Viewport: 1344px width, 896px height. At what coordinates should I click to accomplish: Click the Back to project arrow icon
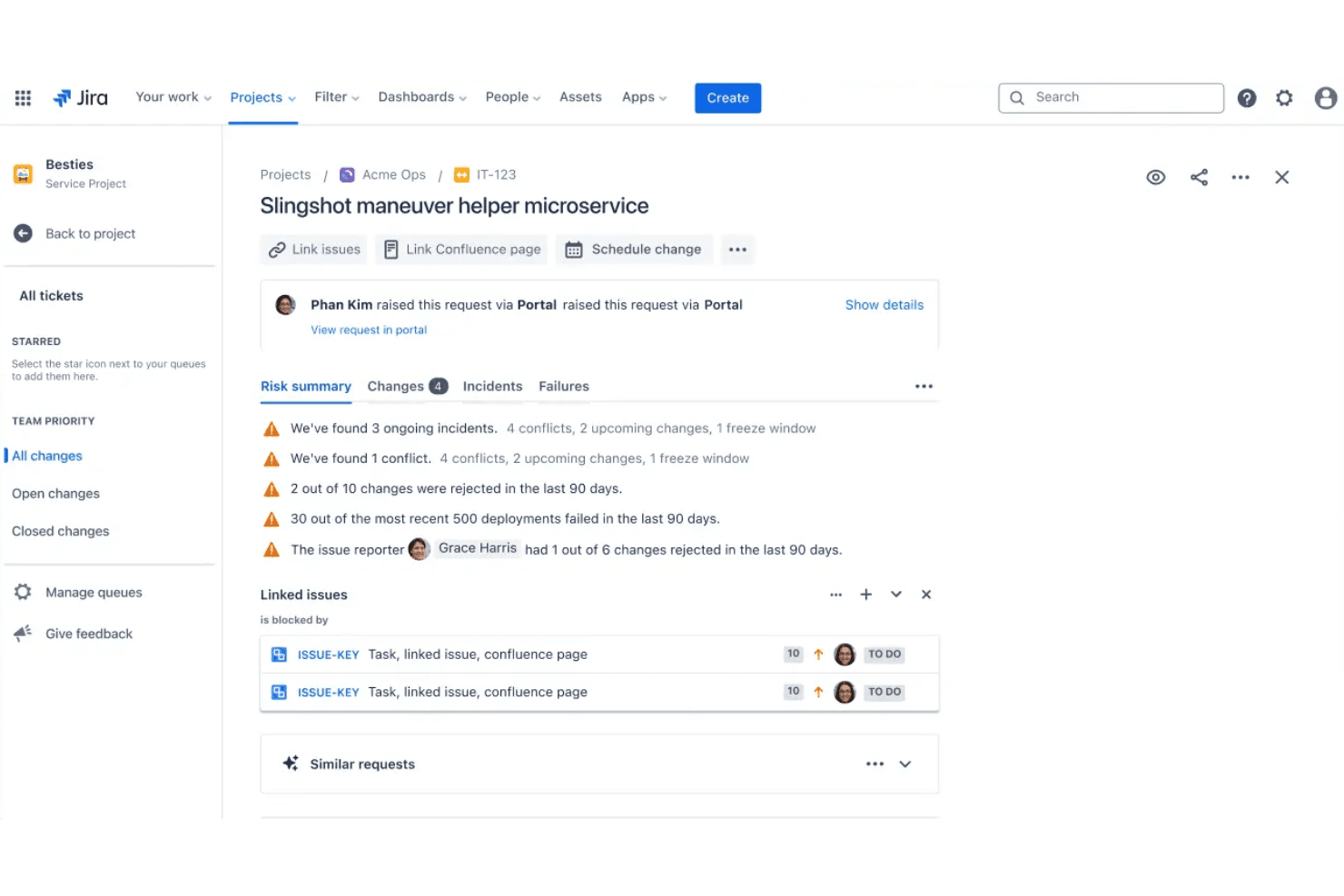(x=24, y=233)
